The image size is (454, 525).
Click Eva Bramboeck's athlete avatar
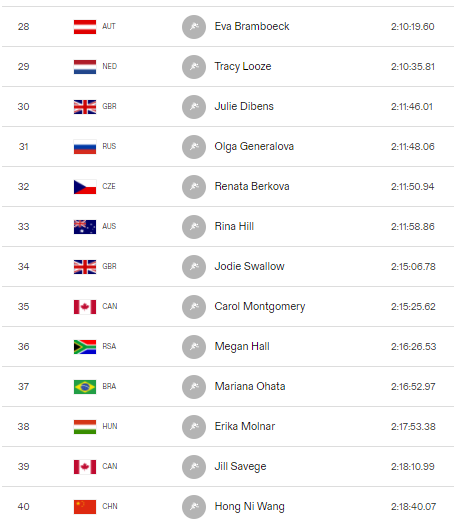(x=194, y=27)
